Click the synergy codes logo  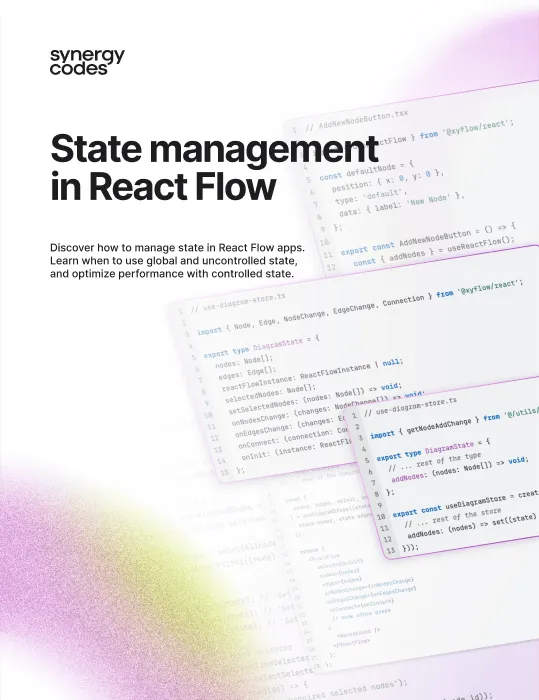(87, 62)
